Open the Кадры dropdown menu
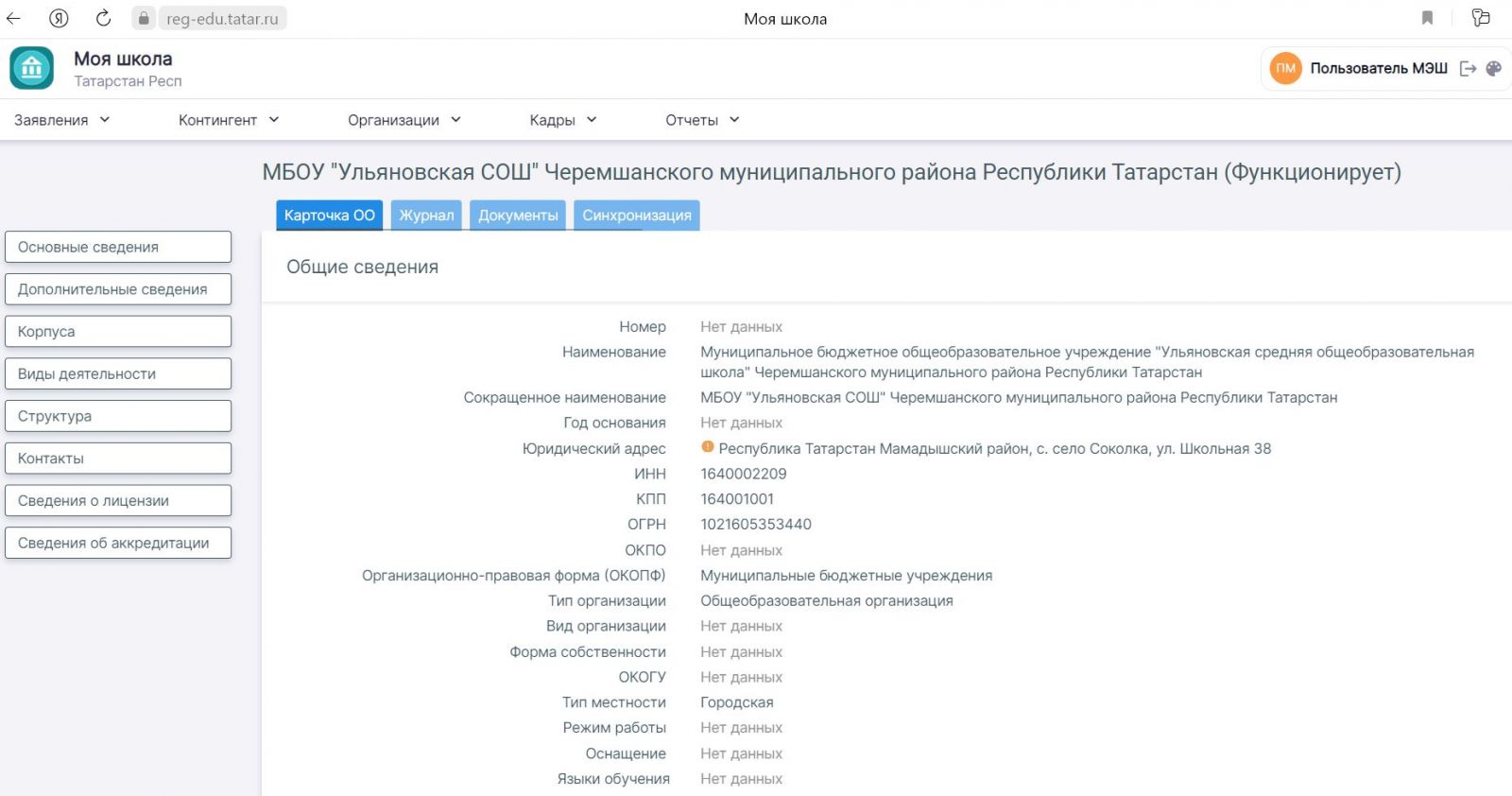 pos(562,120)
